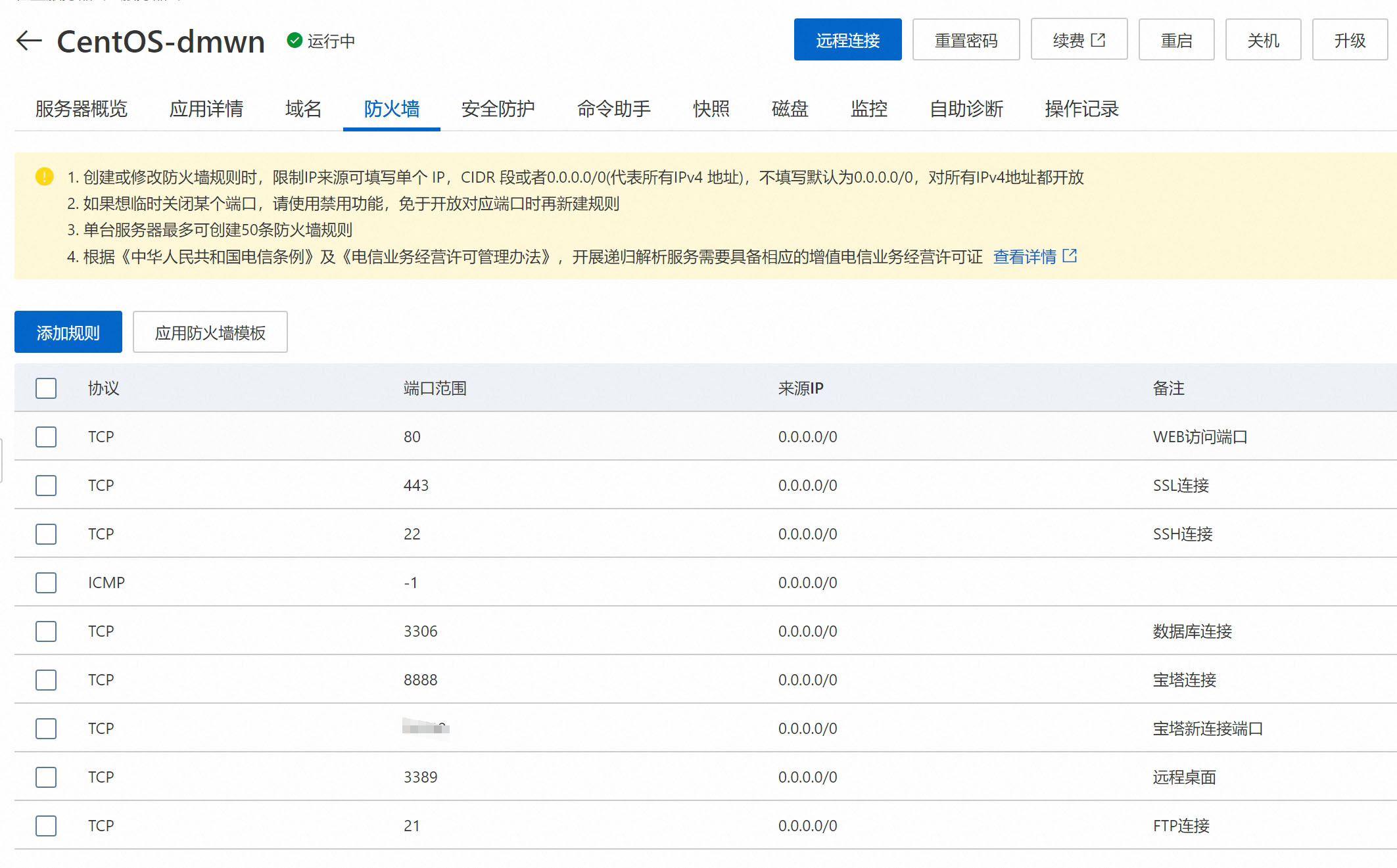
Task: Click the 宝塔连接 remark cell
Action: [x=1184, y=679]
